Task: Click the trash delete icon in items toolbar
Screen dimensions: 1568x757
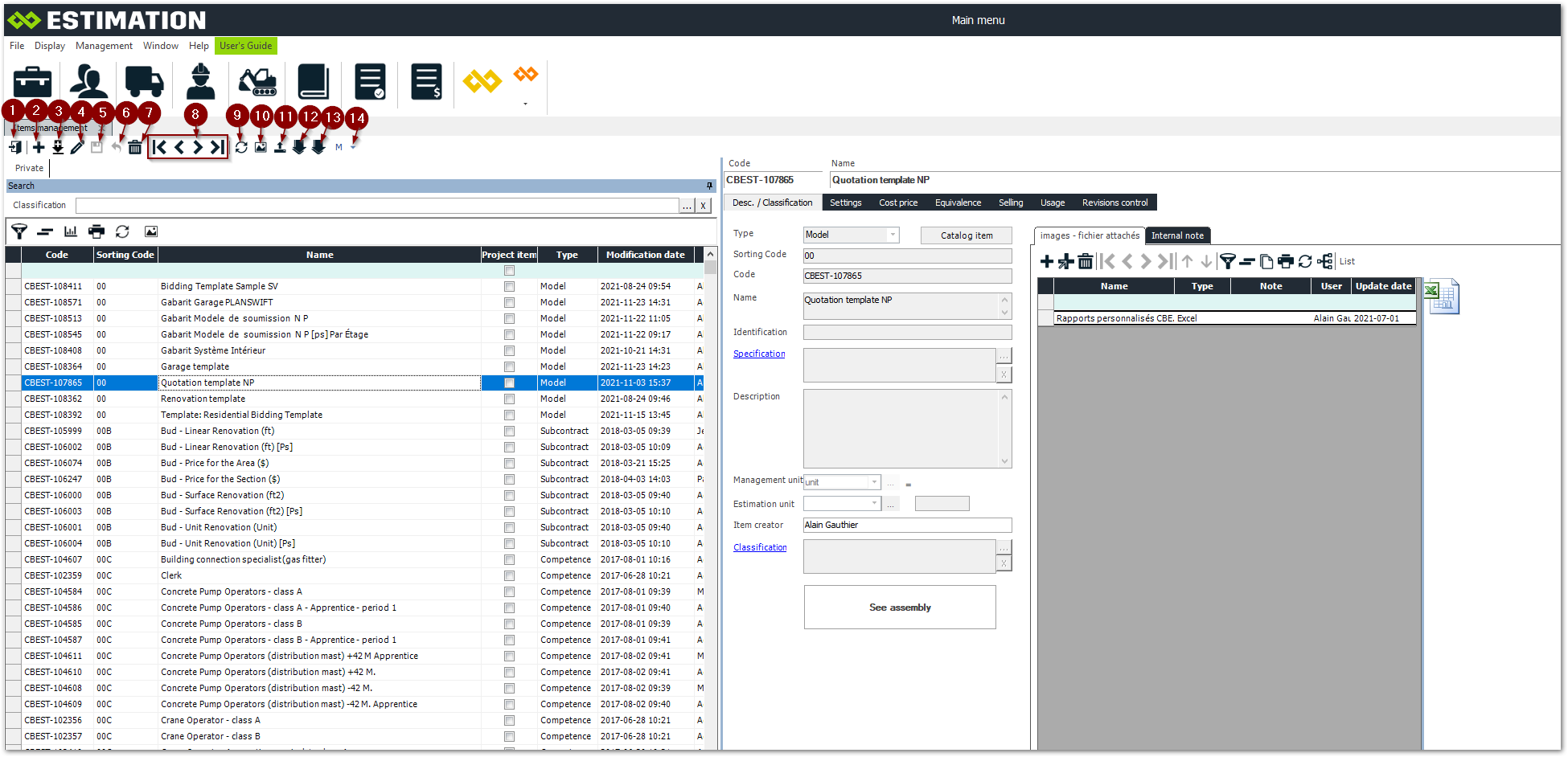Action: click(x=135, y=147)
